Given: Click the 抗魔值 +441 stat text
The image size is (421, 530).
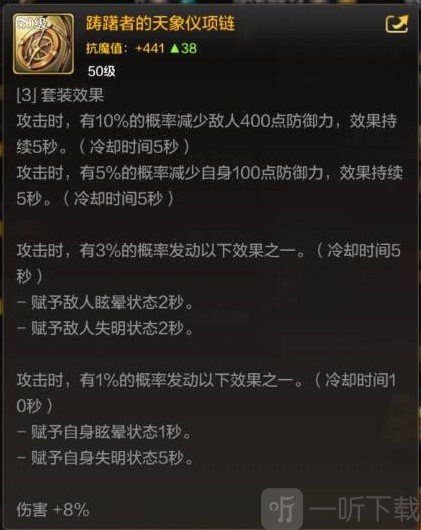Looking at the screenshot, I should [x=125, y=49].
